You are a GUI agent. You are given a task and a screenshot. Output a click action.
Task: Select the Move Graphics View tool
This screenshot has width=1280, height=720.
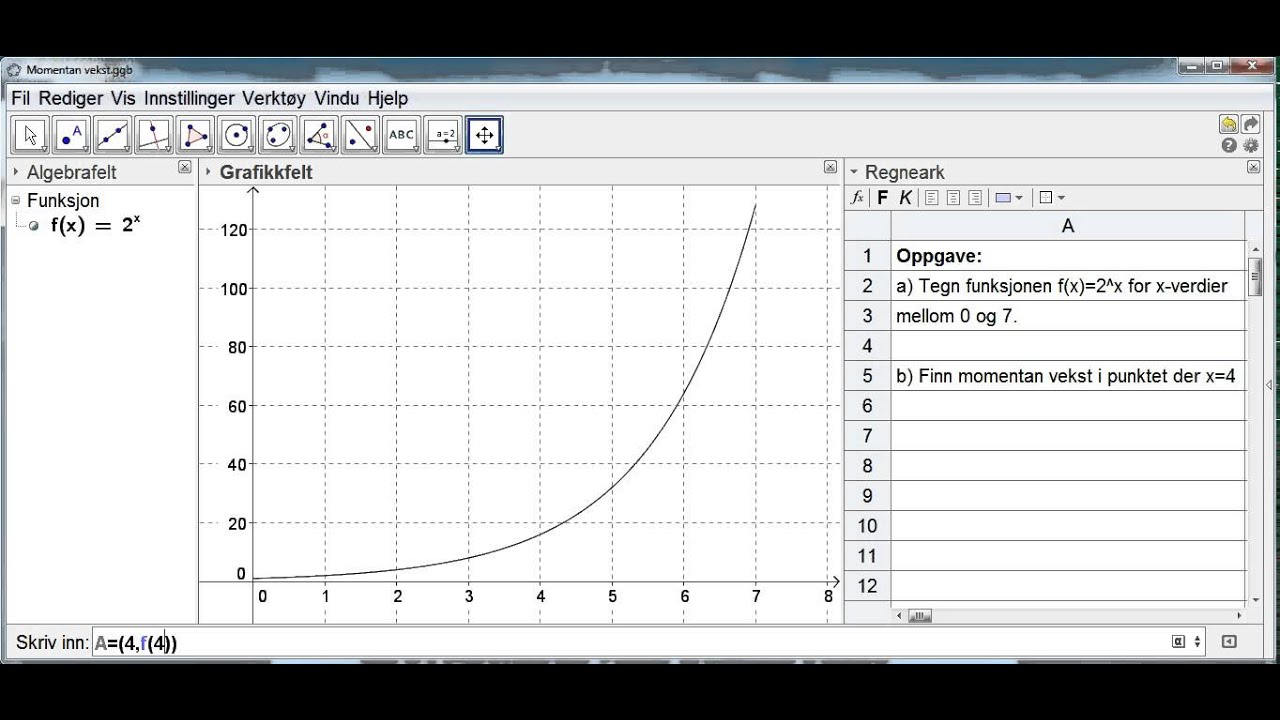484,135
